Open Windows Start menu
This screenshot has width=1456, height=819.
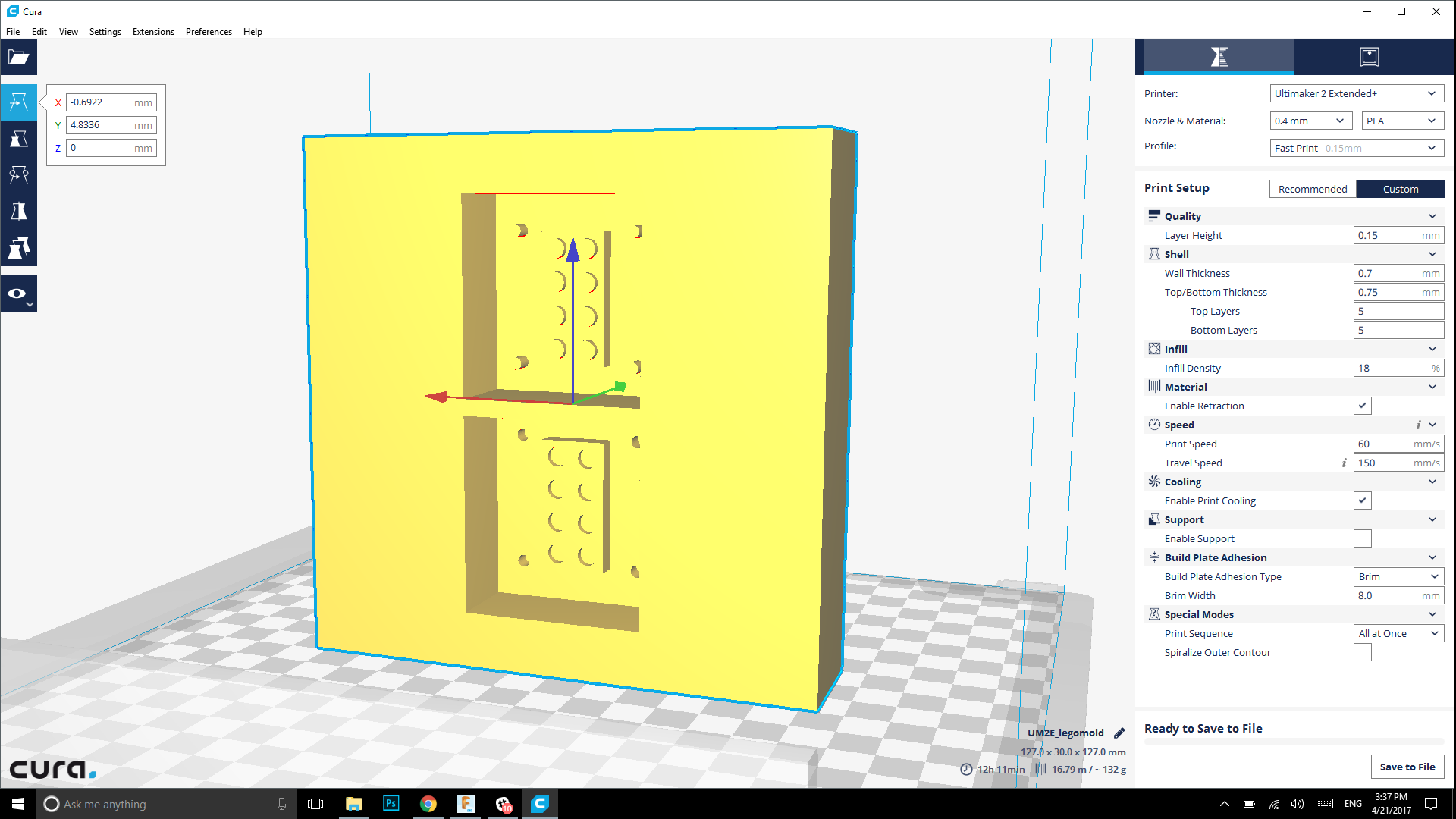(x=18, y=804)
